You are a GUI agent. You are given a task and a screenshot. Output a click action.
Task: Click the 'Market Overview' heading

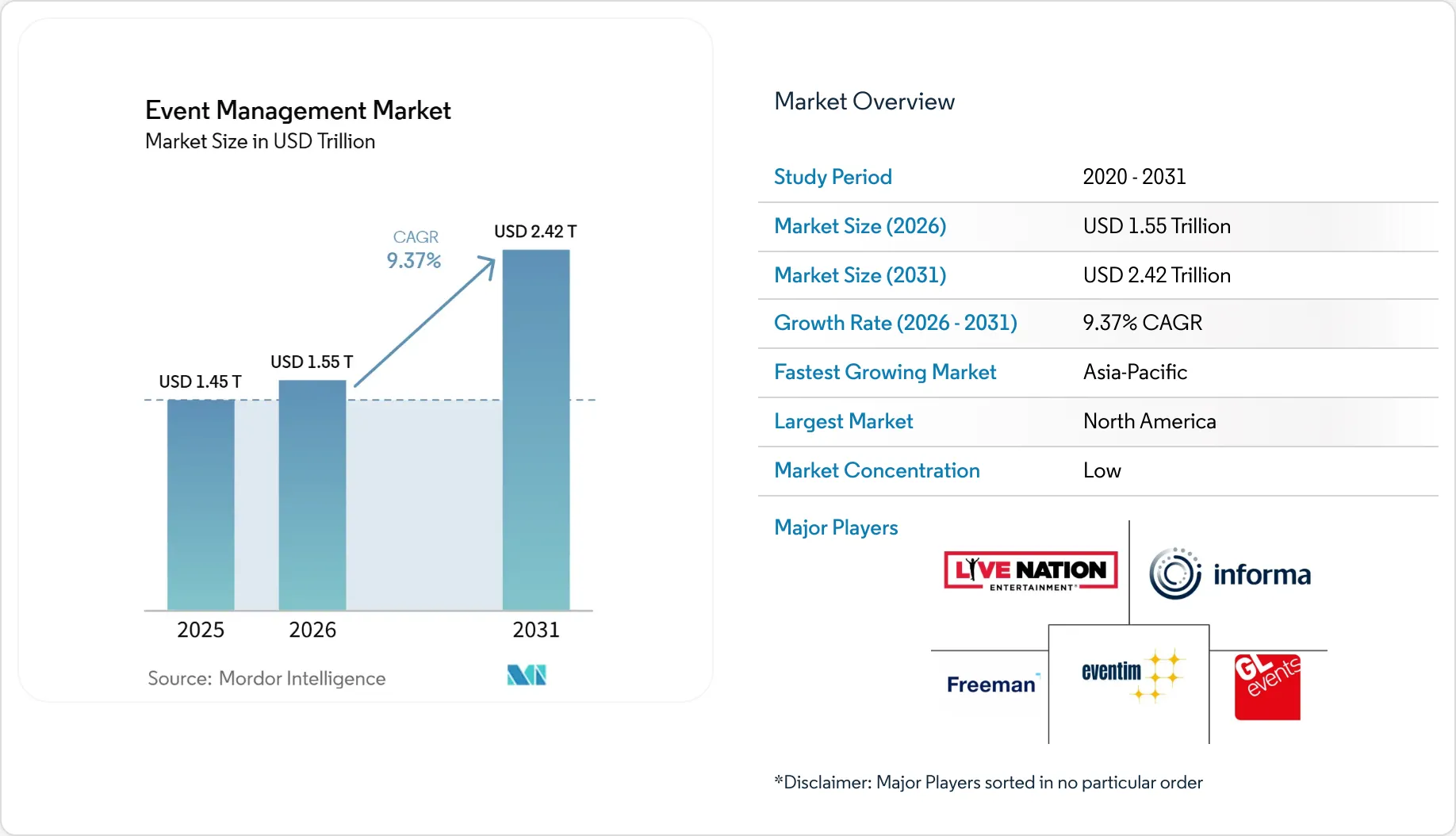pyautogui.click(x=864, y=102)
